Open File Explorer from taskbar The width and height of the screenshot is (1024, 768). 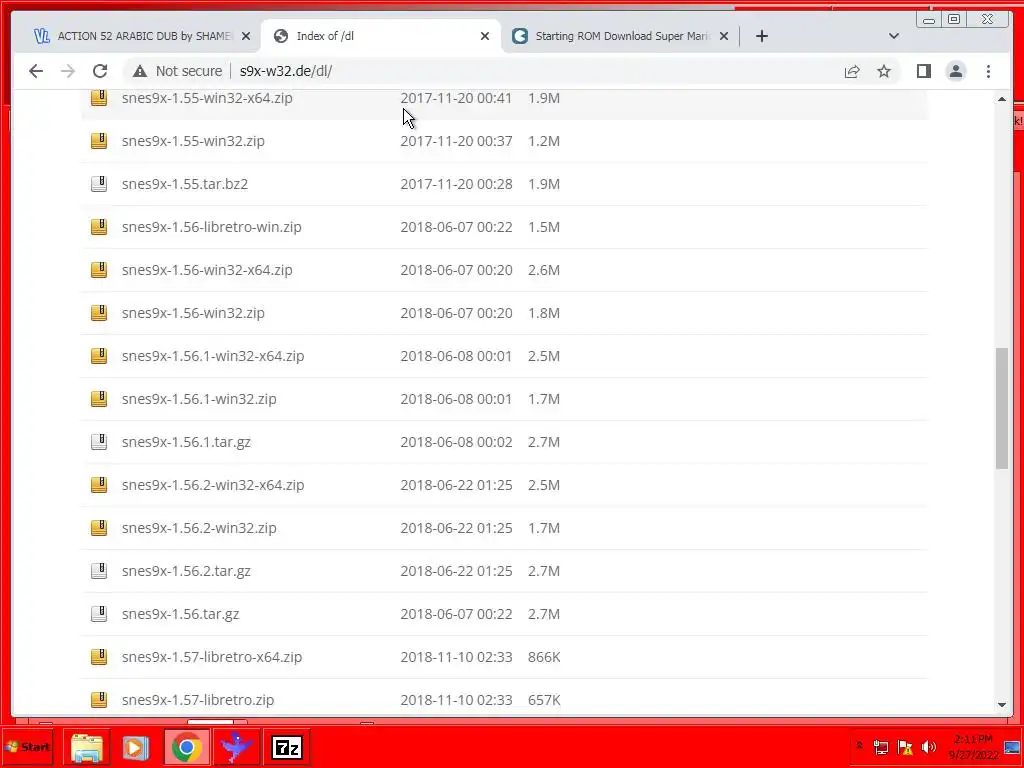87,748
